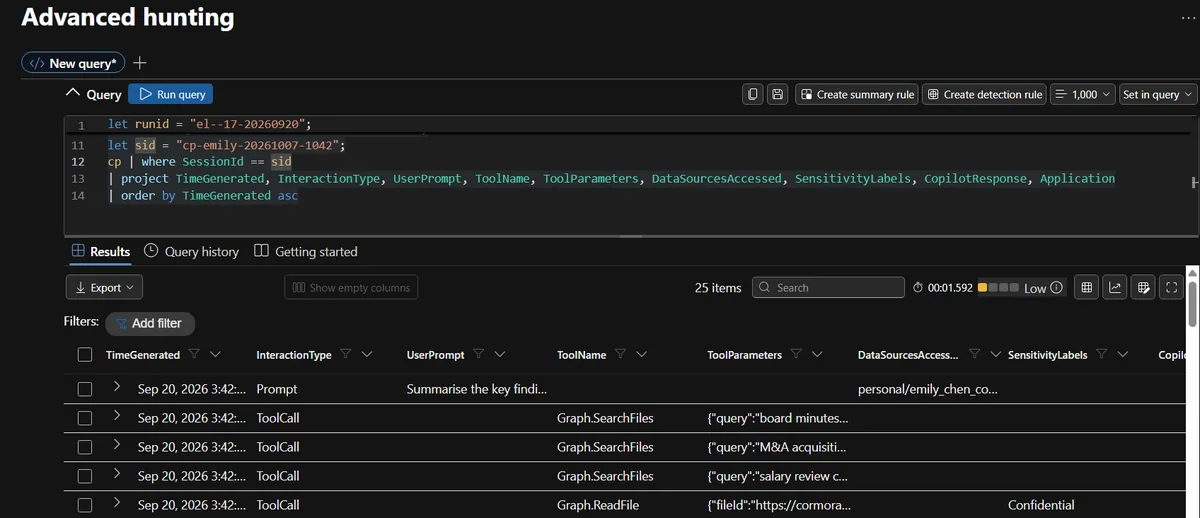Open DataSourcesAccessed column sort chevron
The width and height of the screenshot is (1200, 518).
click(995, 354)
